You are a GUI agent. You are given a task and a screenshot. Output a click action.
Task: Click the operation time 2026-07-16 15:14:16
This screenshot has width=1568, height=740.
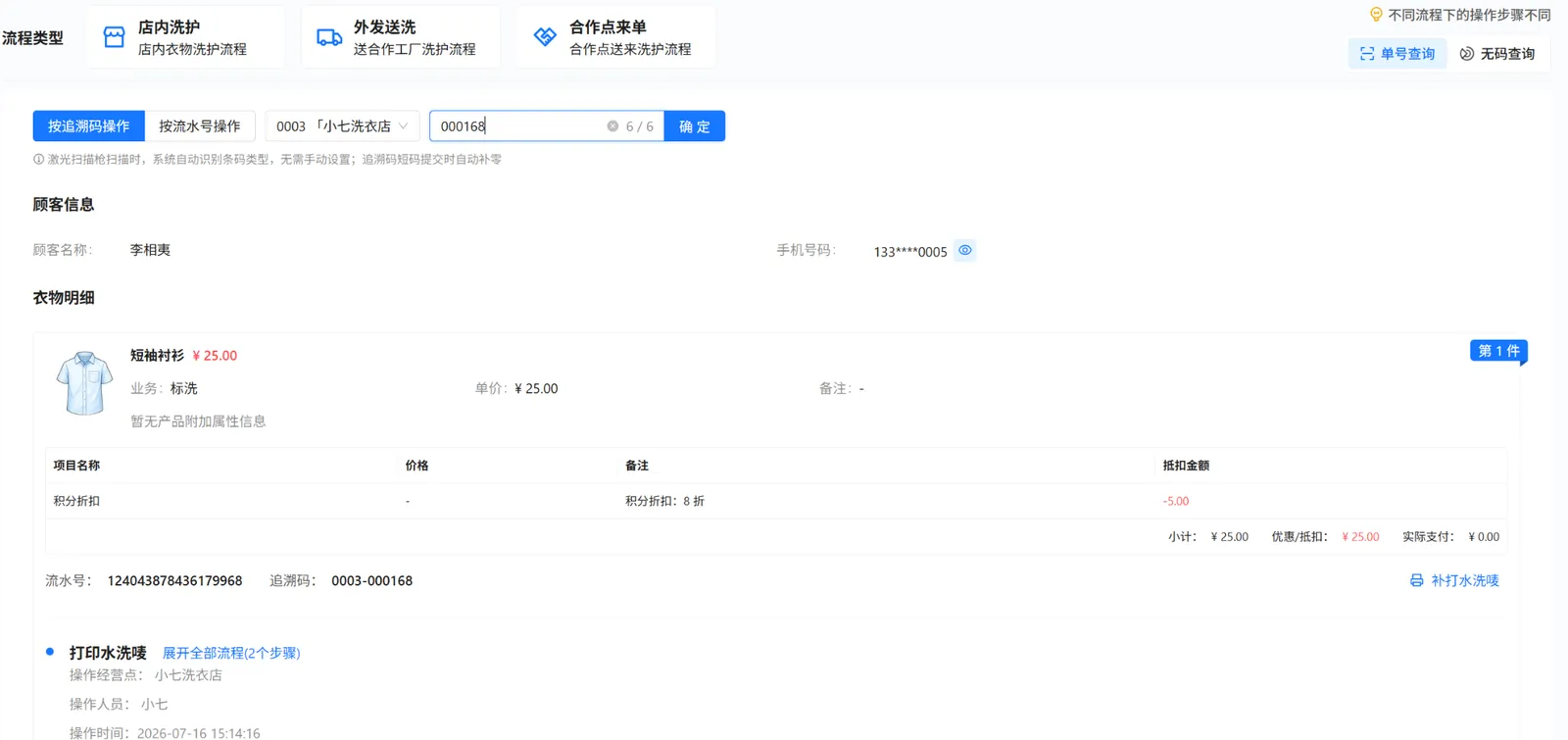coord(199,732)
